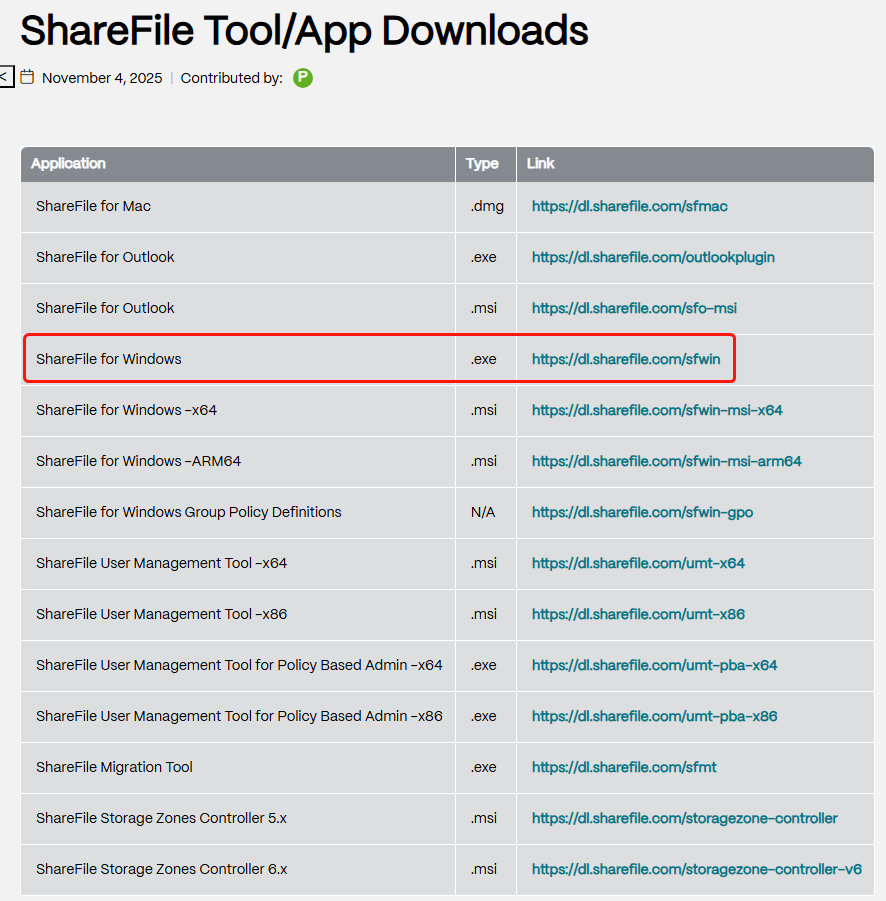Open the https://dl.sharefile.com/storagezone-controller link
The image size is (886, 901).
pyautogui.click(x=684, y=818)
